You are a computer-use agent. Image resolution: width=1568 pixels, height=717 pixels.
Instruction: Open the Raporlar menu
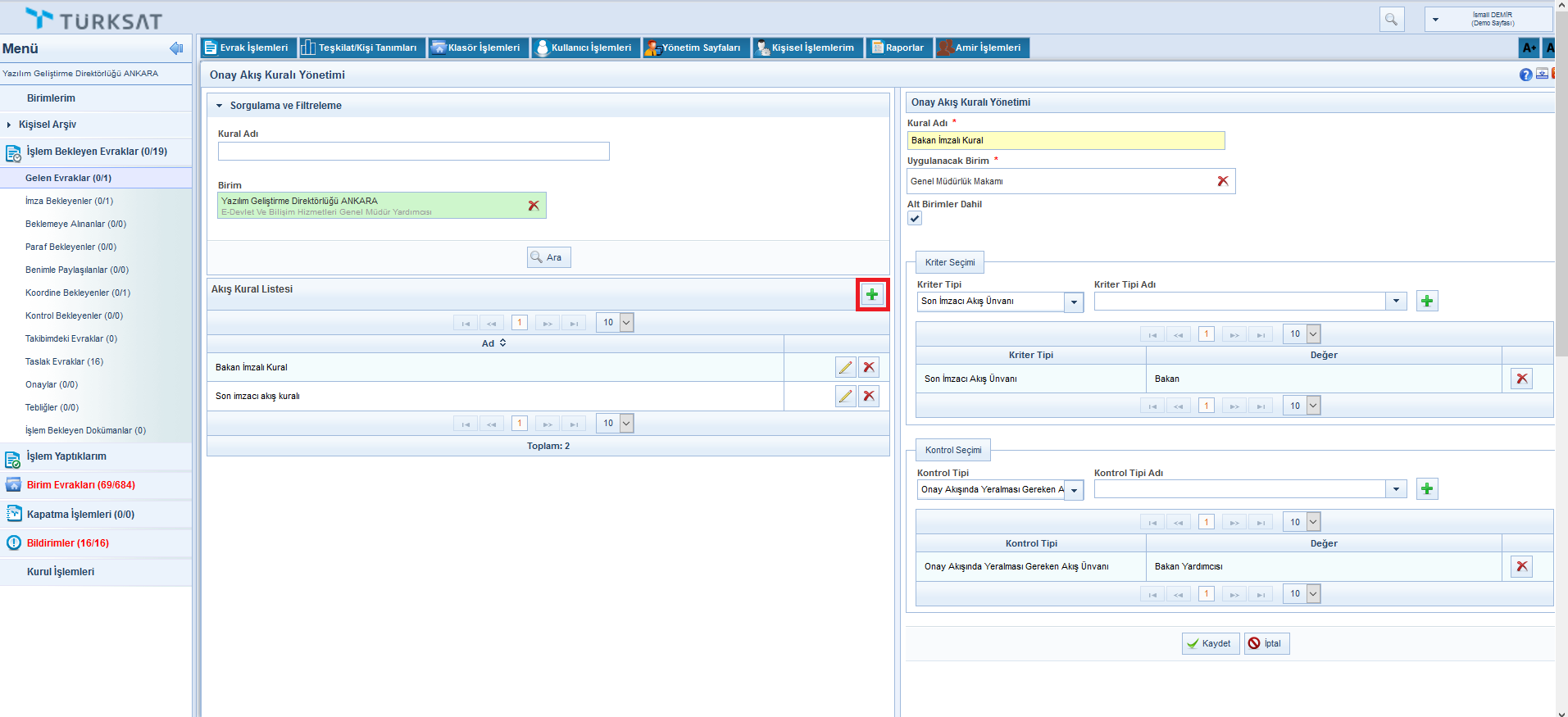(x=898, y=48)
